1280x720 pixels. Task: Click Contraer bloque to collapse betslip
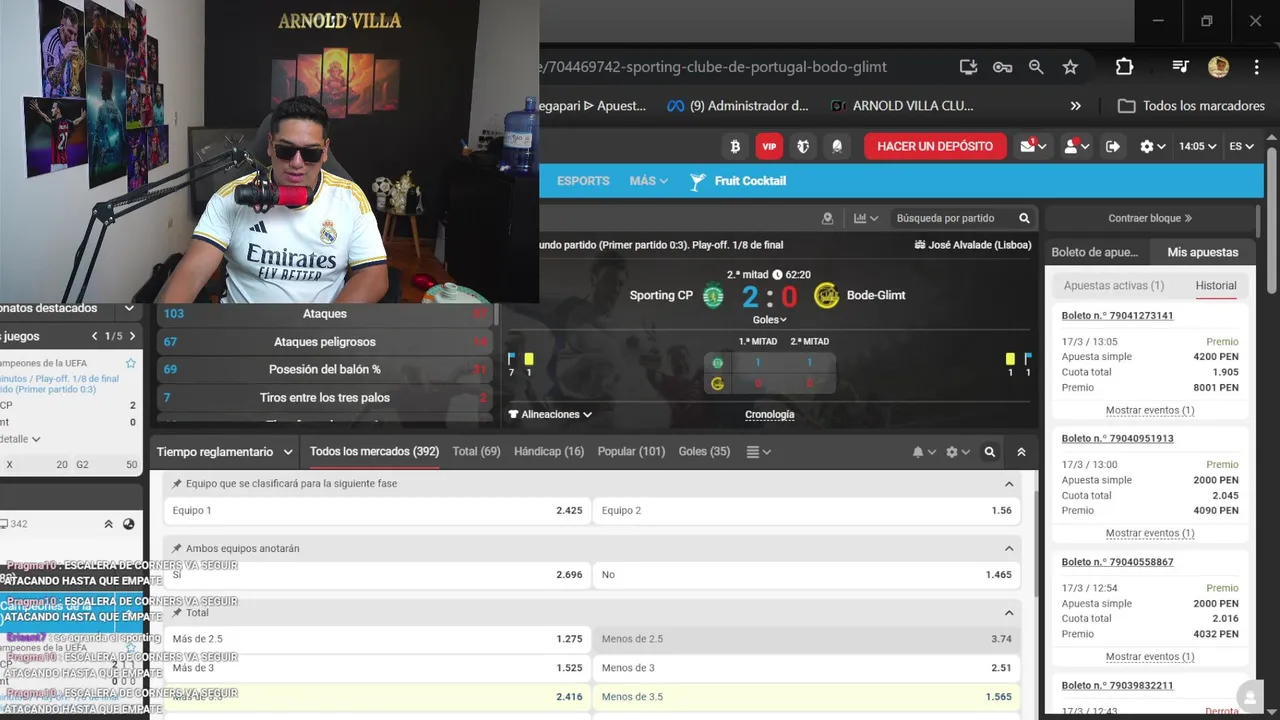coord(1150,218)
